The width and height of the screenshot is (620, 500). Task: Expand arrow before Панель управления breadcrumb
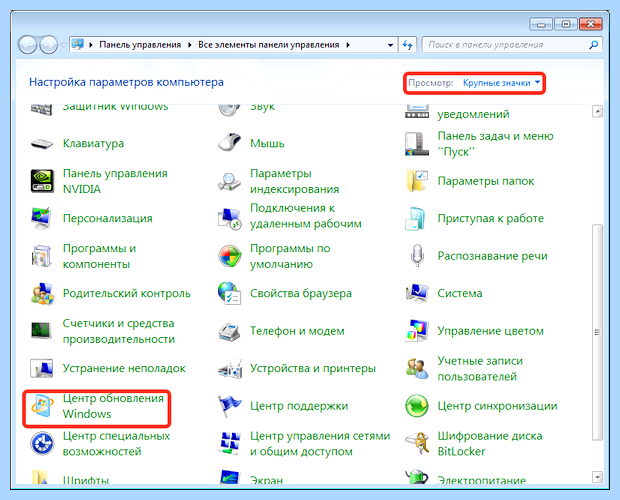click(91, 45)
